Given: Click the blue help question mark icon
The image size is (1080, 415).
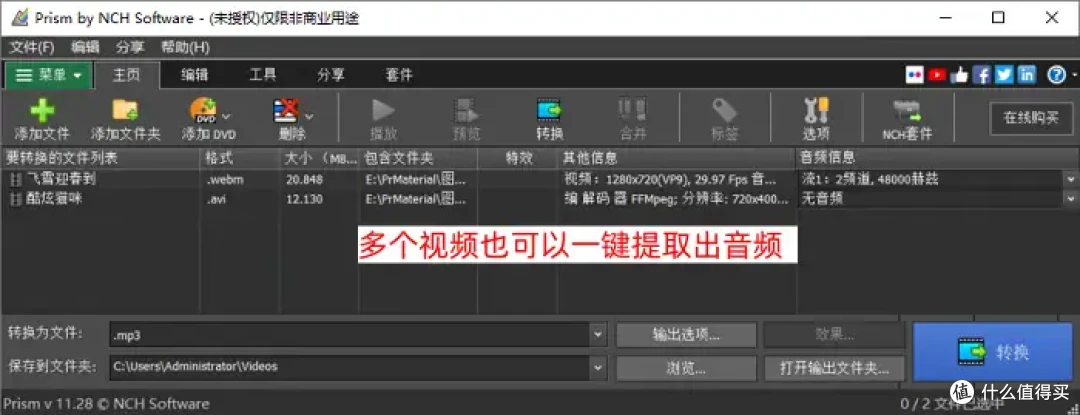Looking at the screenshot, I should coord(1057,75).
